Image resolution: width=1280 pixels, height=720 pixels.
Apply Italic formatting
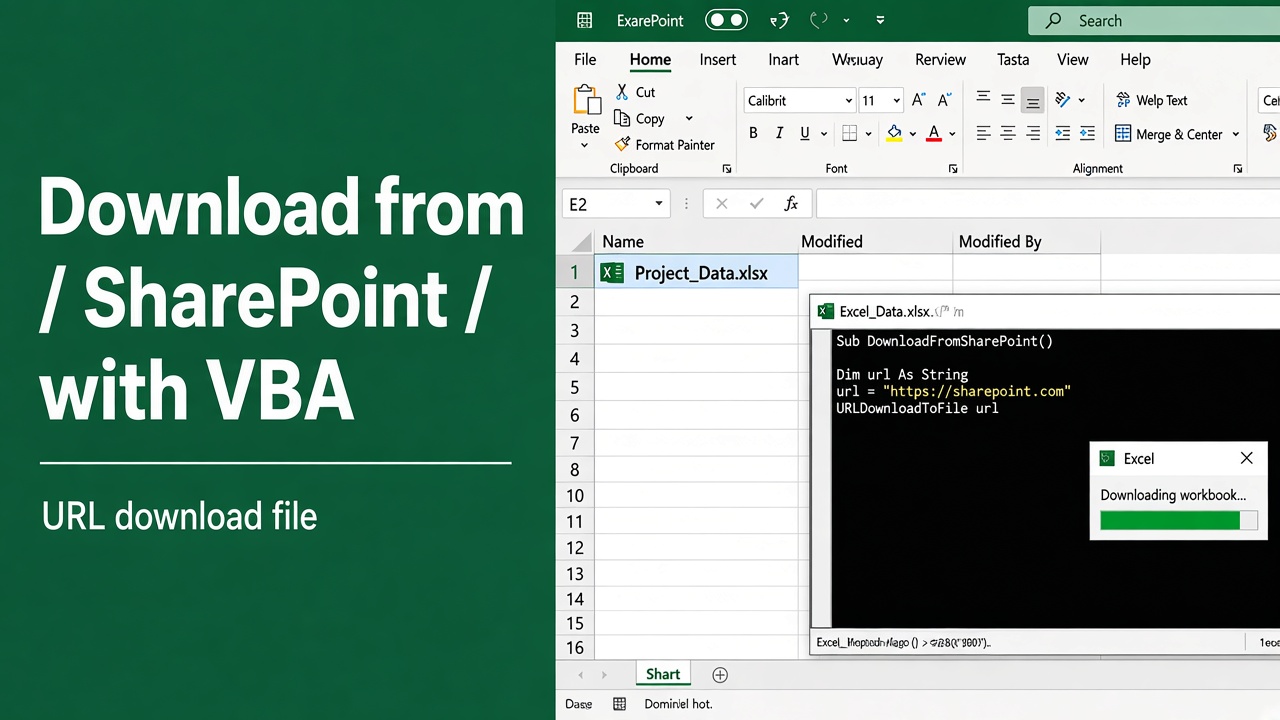pos(779,133)
